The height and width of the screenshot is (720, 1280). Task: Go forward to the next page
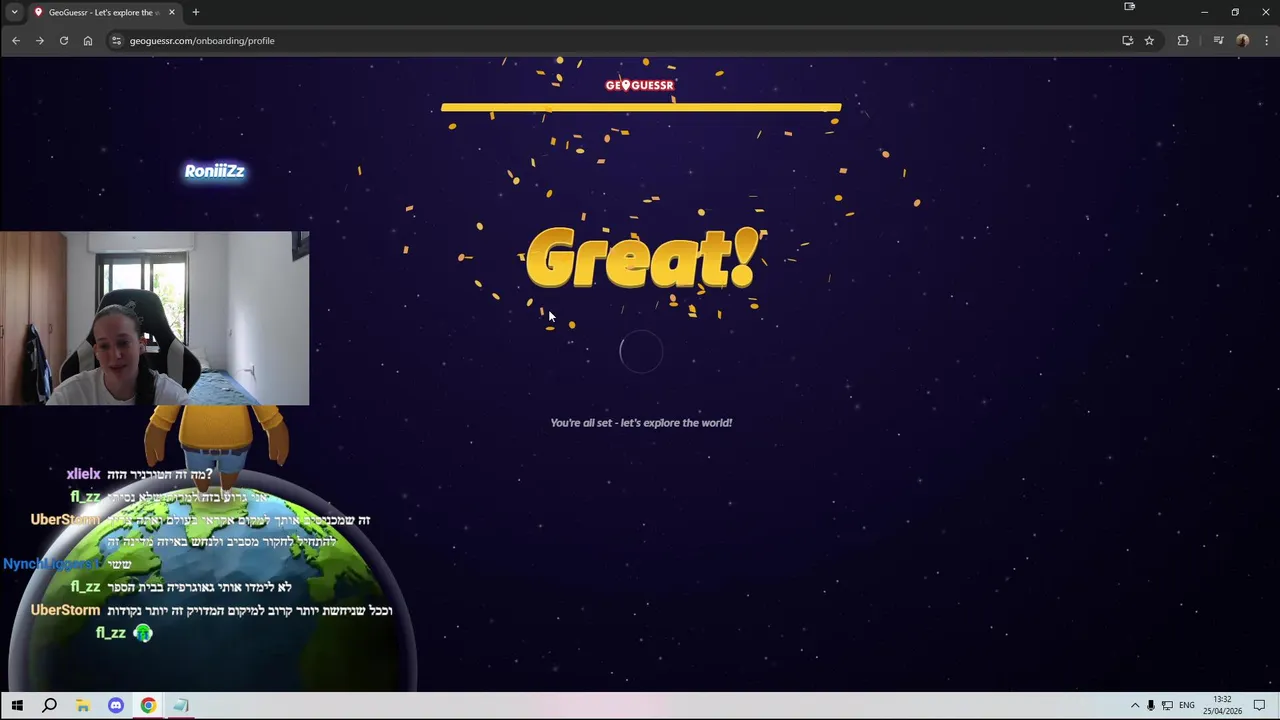click(40, 41)
